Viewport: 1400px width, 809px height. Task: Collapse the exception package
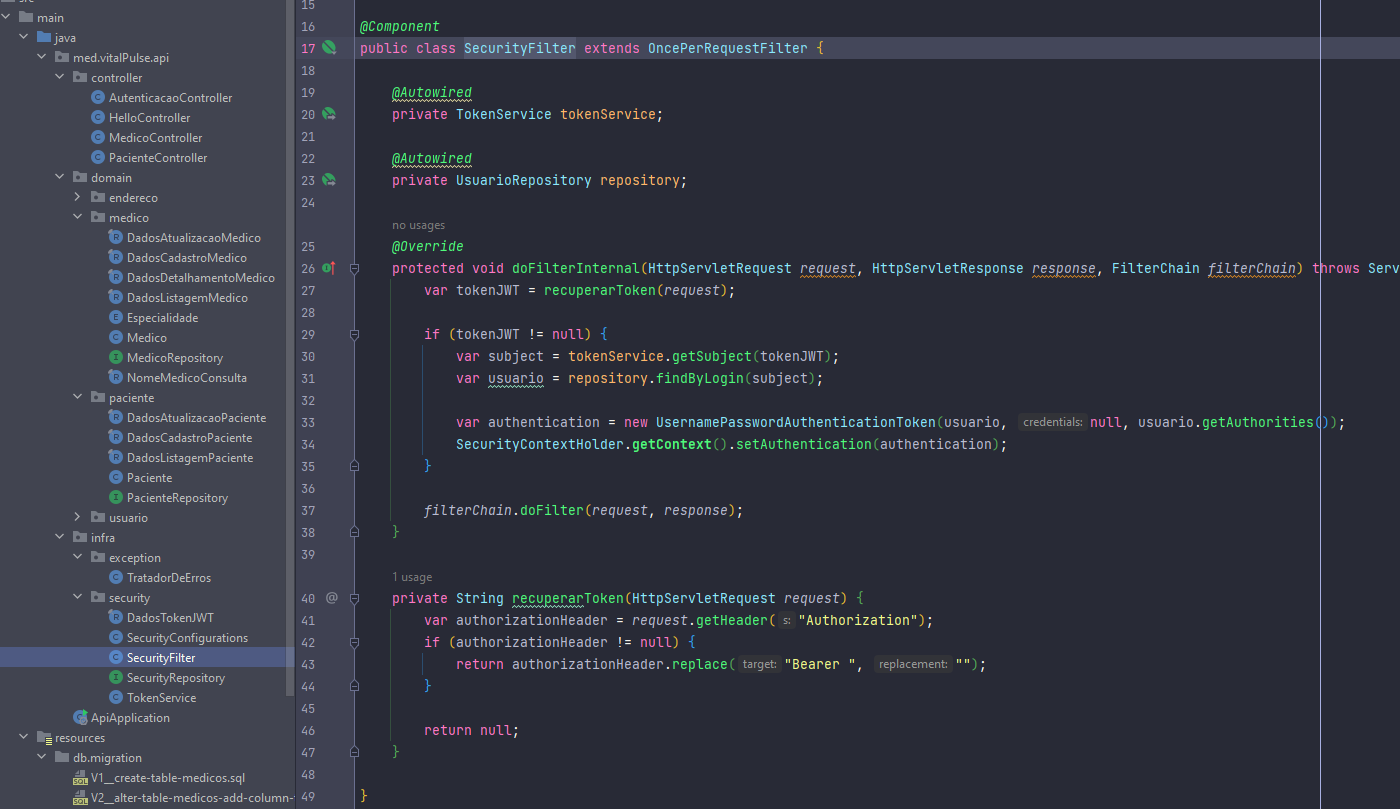coord(77,558)
